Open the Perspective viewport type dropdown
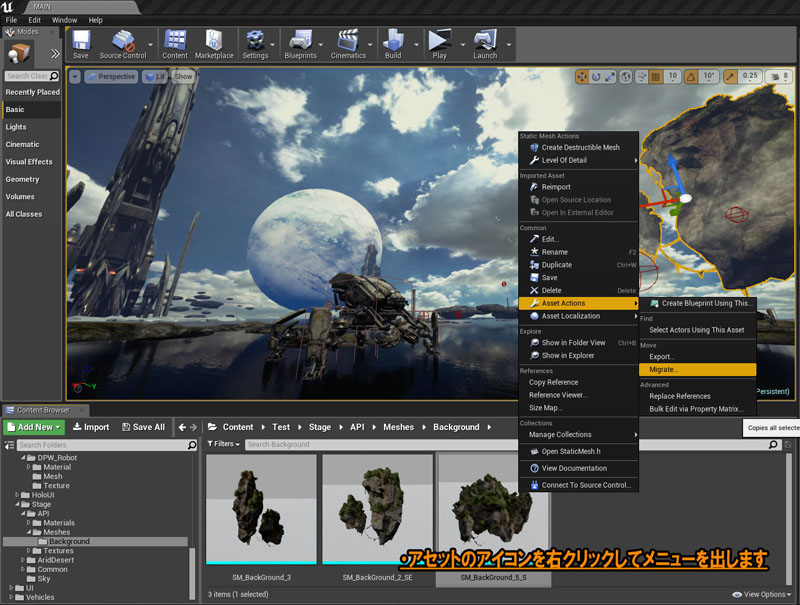800x605 pixels. point(111,77)
